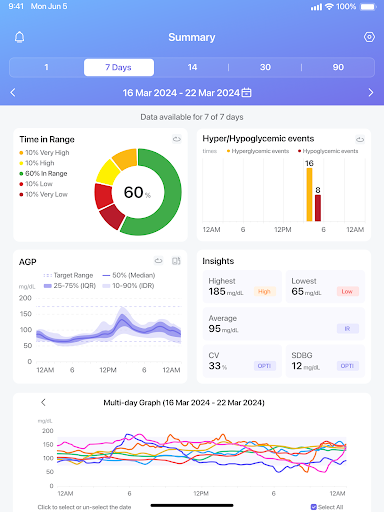Open AGP report compare icon

(x=176, y=261)
